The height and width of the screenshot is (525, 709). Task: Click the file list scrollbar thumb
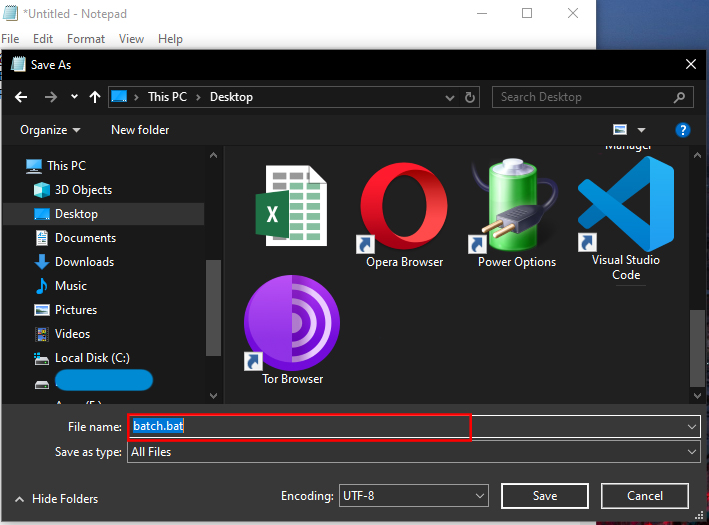pos(697,348)
